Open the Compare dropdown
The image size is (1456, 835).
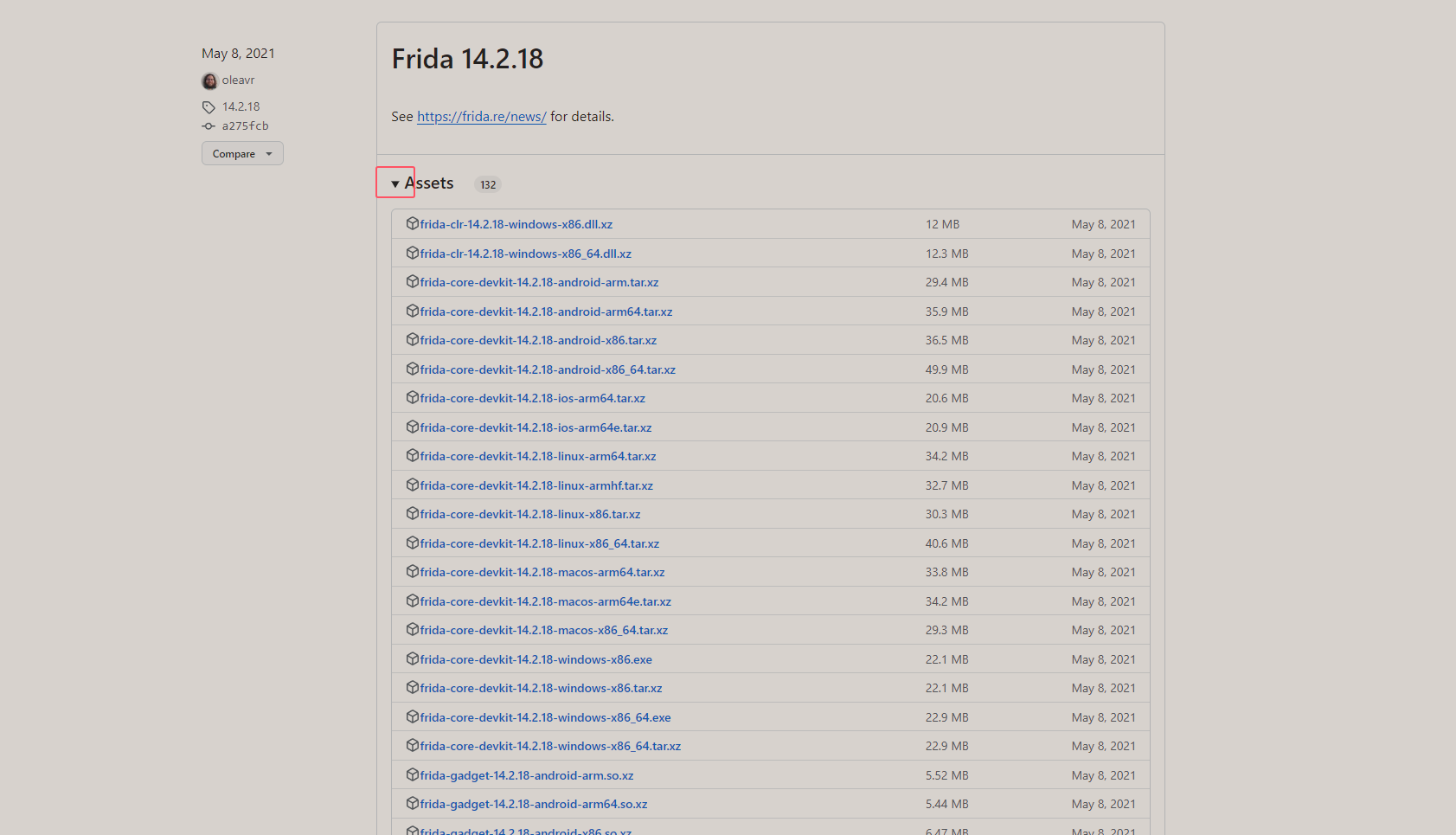[x=242, y=153]
